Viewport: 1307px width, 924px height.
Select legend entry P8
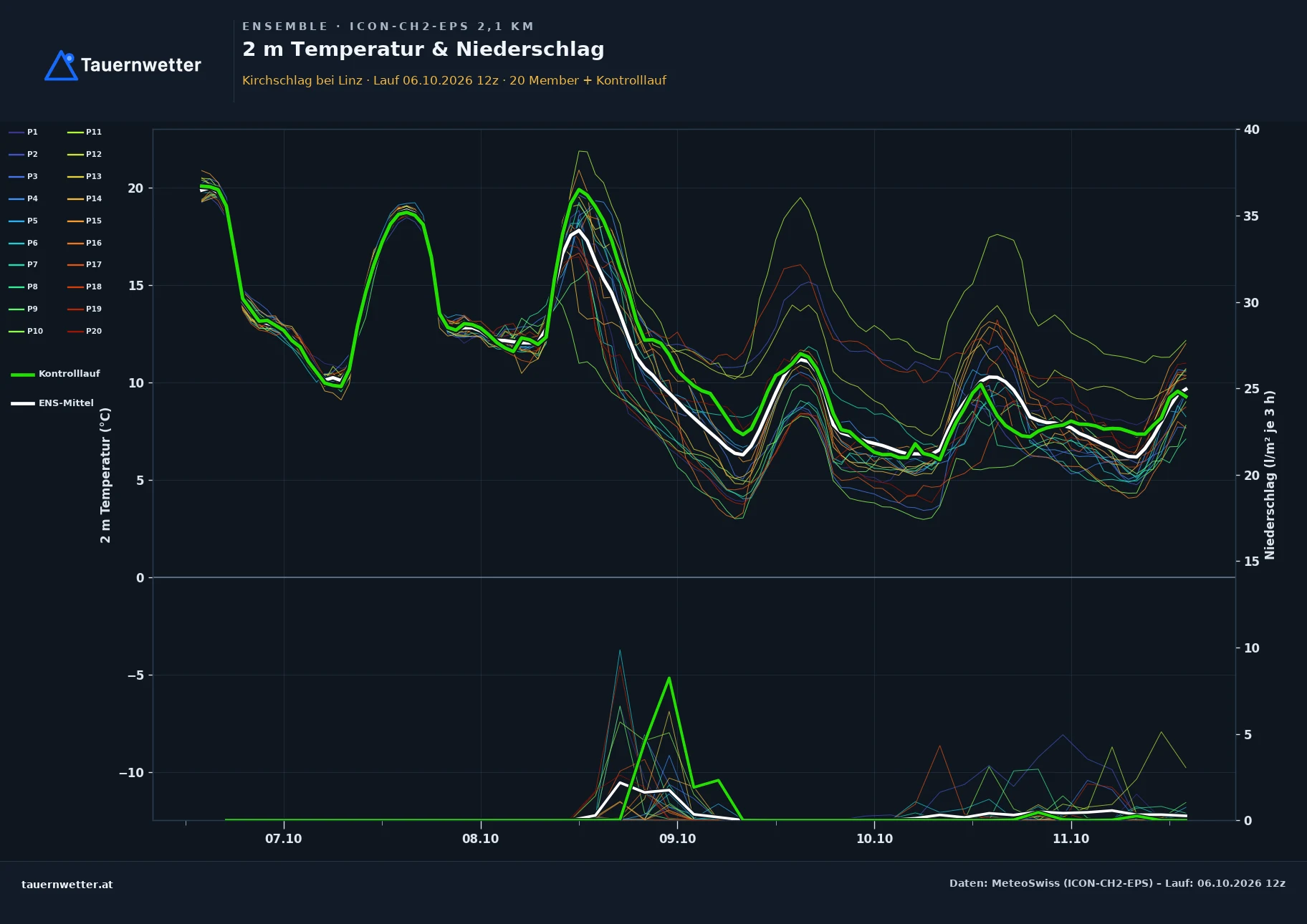pos(24,287)
